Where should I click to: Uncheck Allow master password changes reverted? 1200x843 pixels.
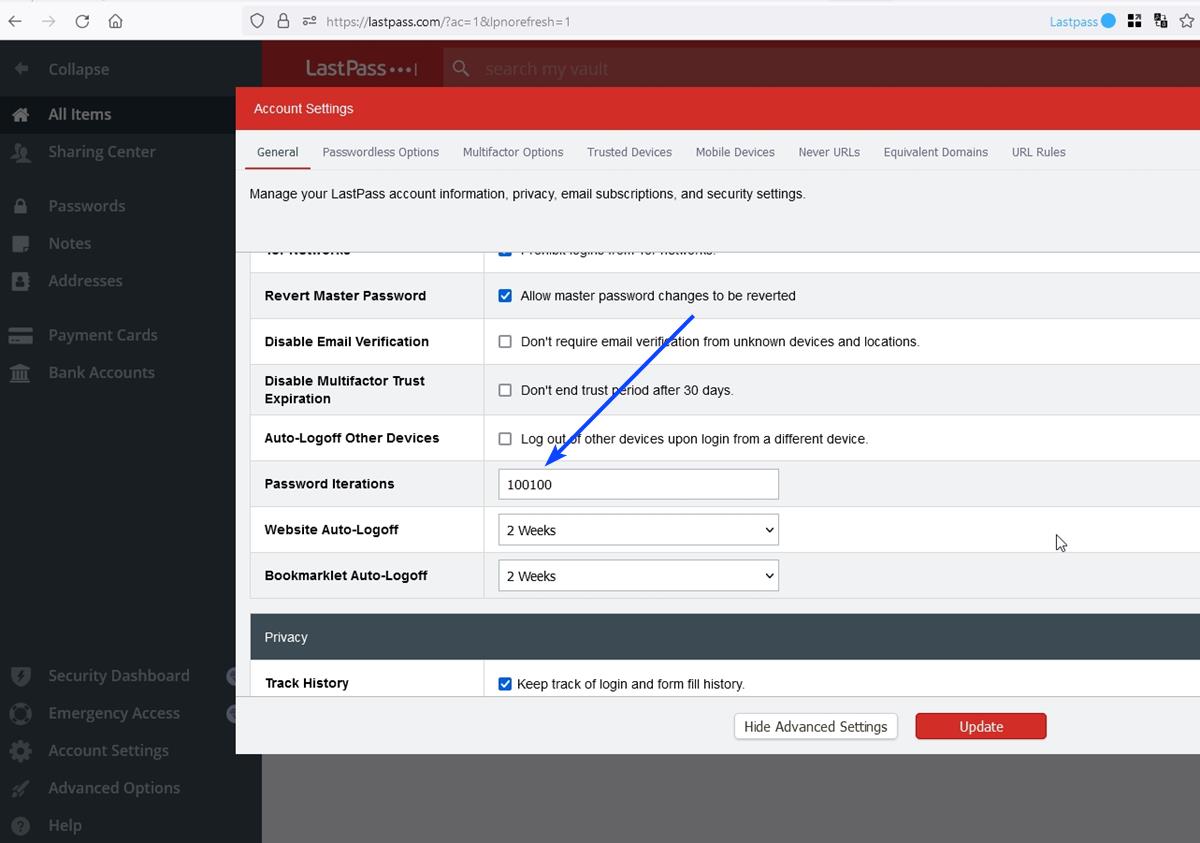click(505, 296)
